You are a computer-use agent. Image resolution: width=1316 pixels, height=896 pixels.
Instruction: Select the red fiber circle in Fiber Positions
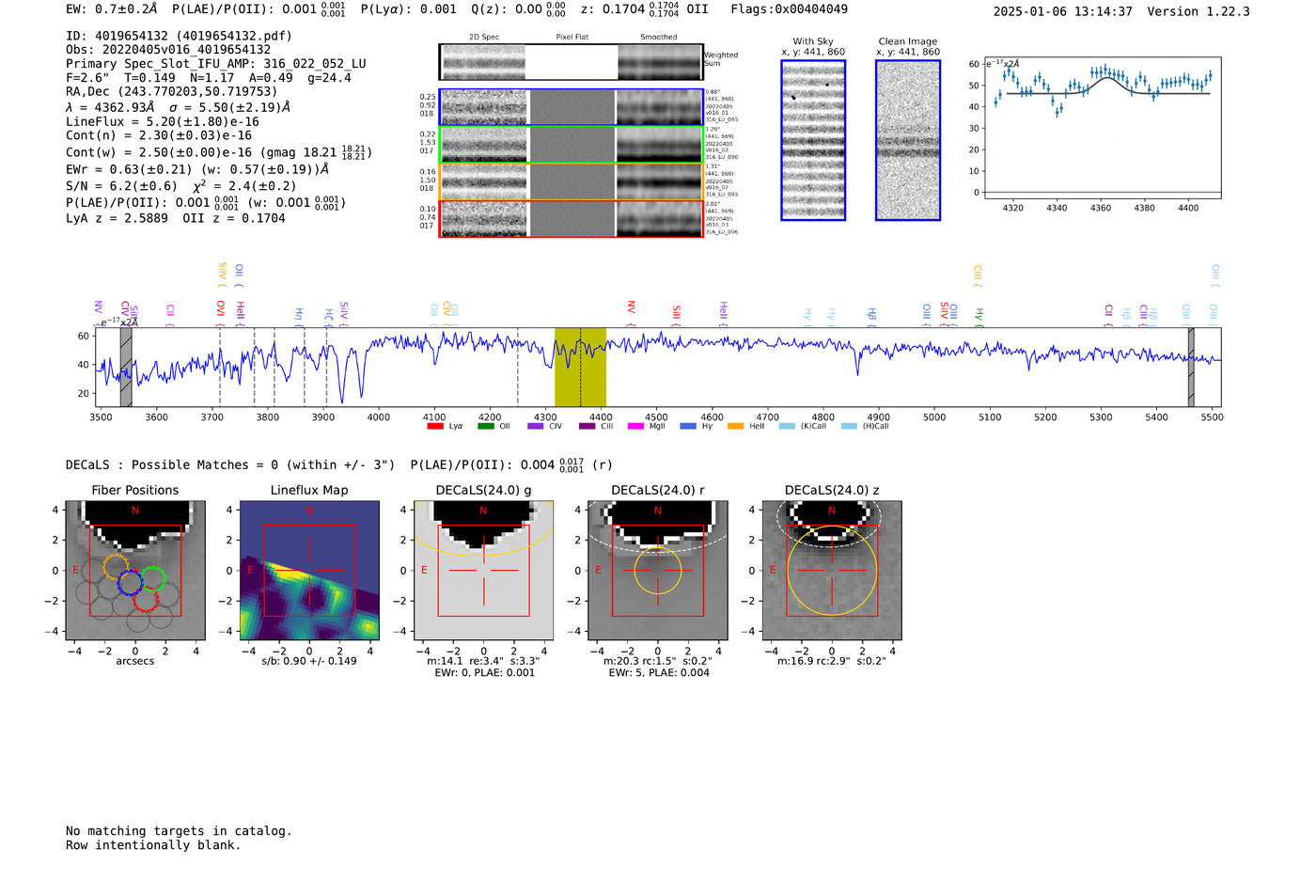[x=145, y=599]
